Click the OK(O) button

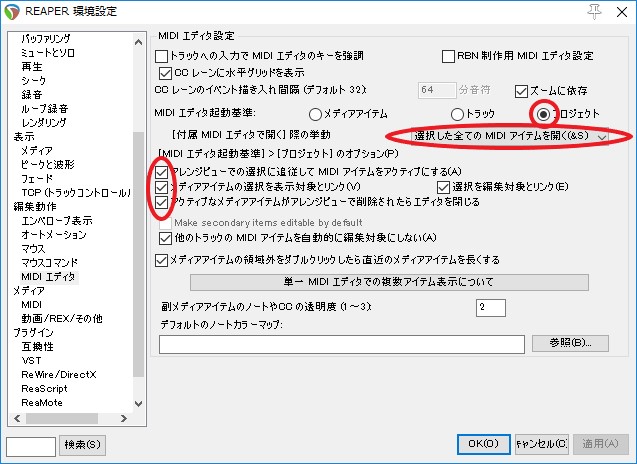click(x=483, y=444)
